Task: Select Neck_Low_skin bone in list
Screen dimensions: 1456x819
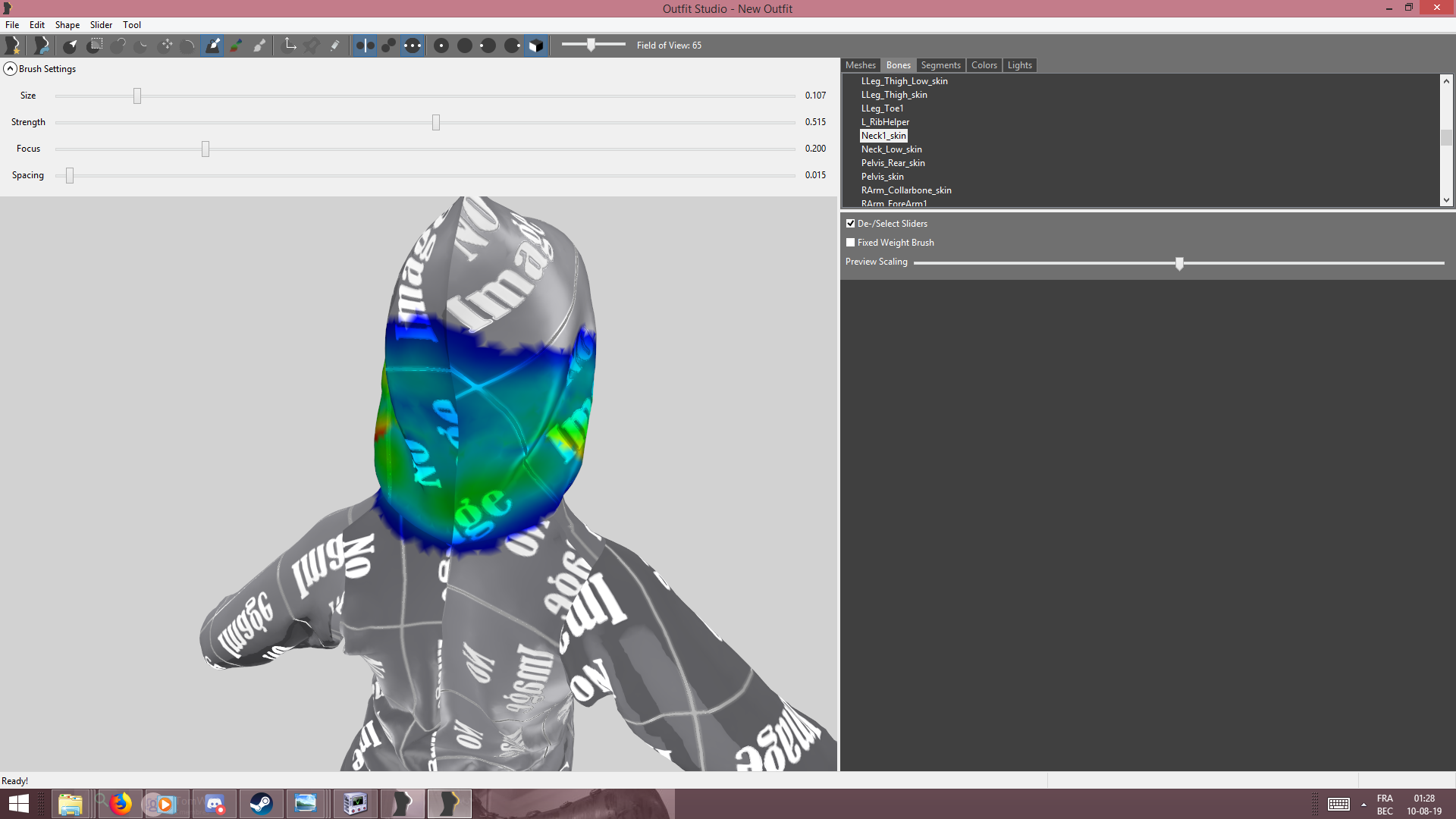Action: [x=892, y=149]
